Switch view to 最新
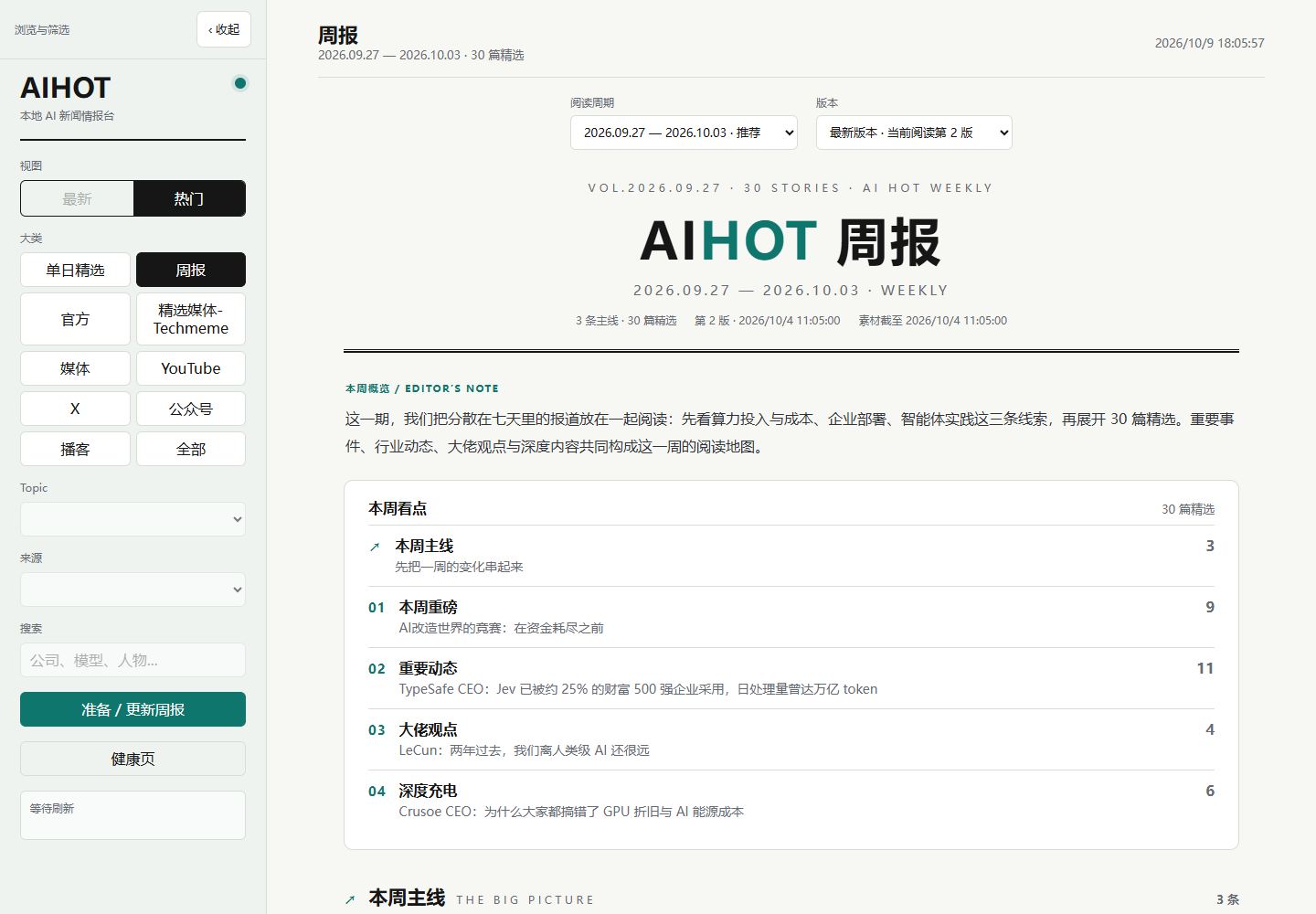 78,198
